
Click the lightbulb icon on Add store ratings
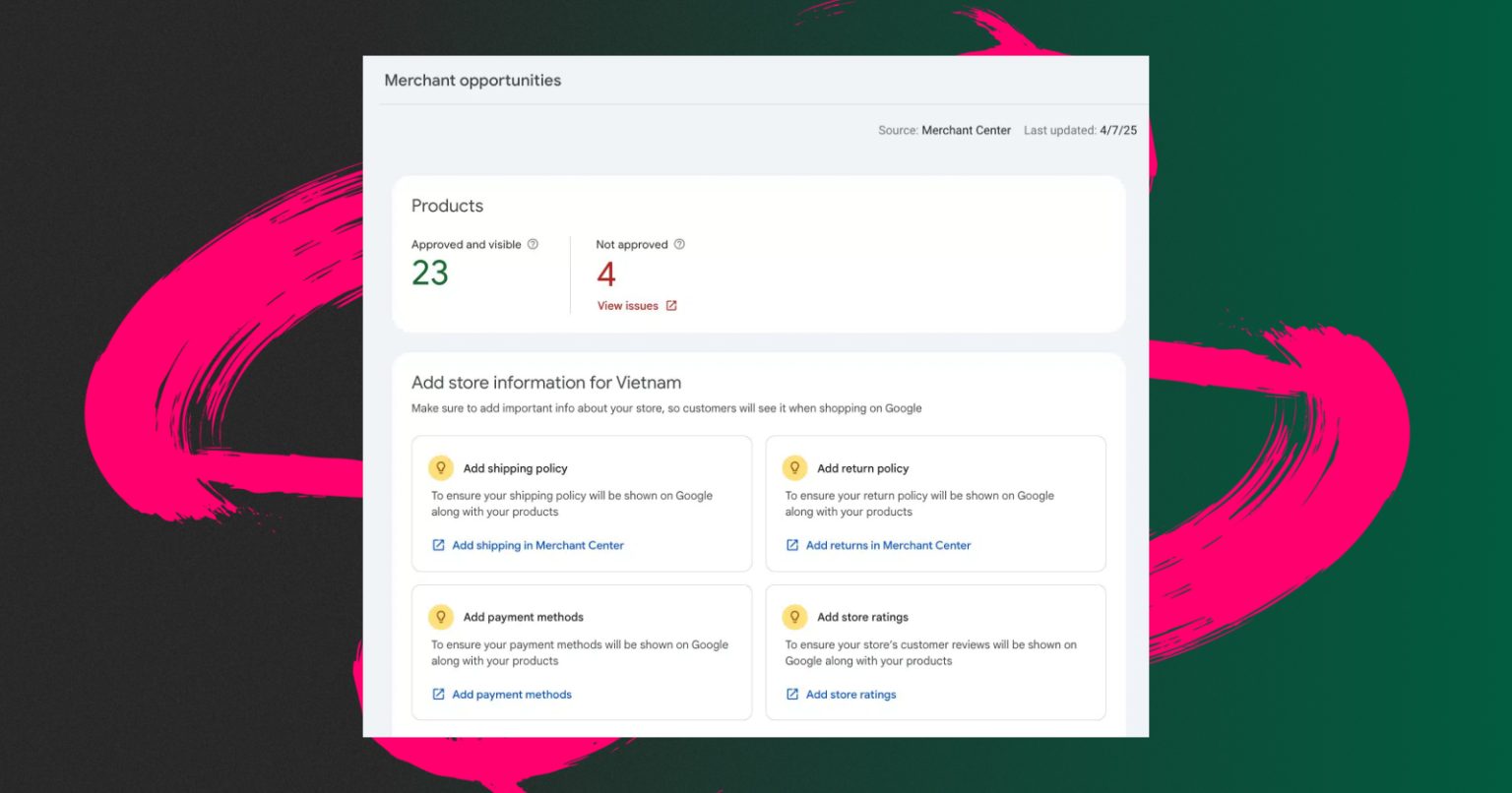pos(794,617)
